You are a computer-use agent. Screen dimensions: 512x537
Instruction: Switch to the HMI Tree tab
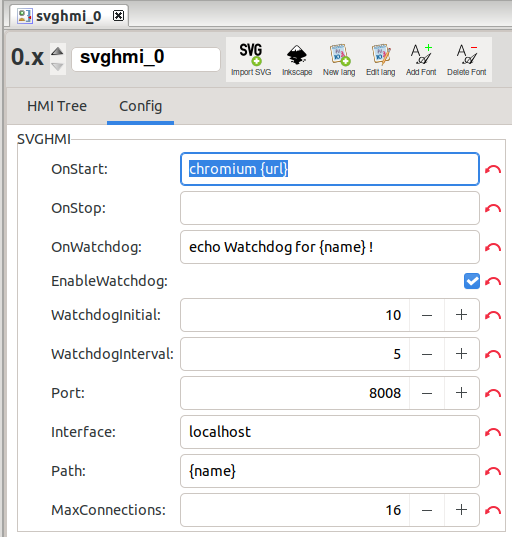[57, 106]
